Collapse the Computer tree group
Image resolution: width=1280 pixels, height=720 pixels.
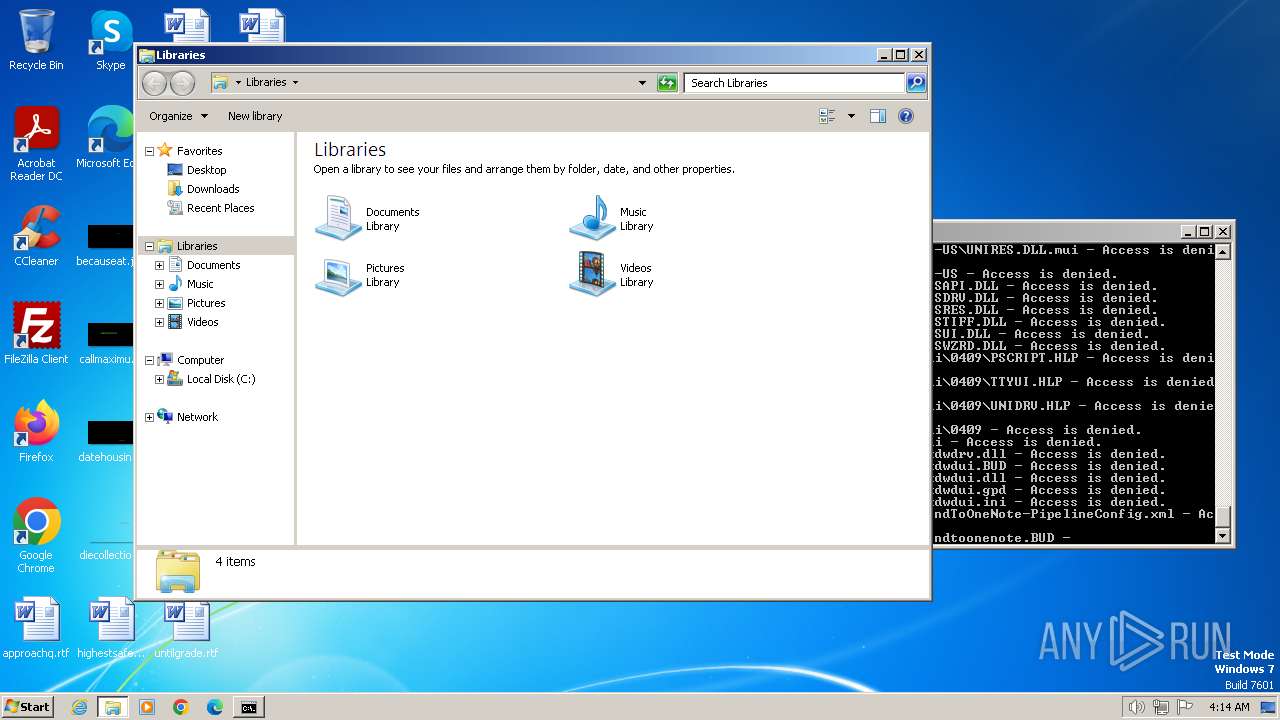point(150,360)
